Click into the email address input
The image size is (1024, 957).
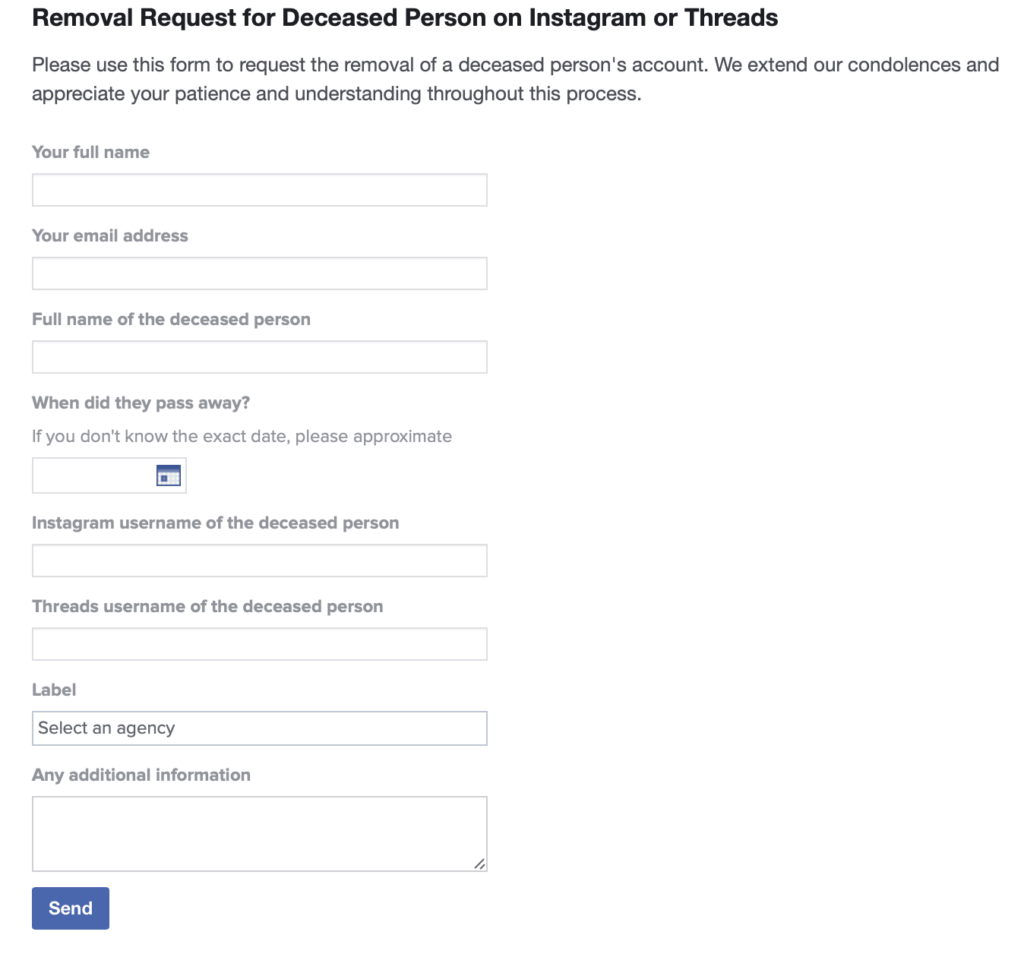[259, 273]
